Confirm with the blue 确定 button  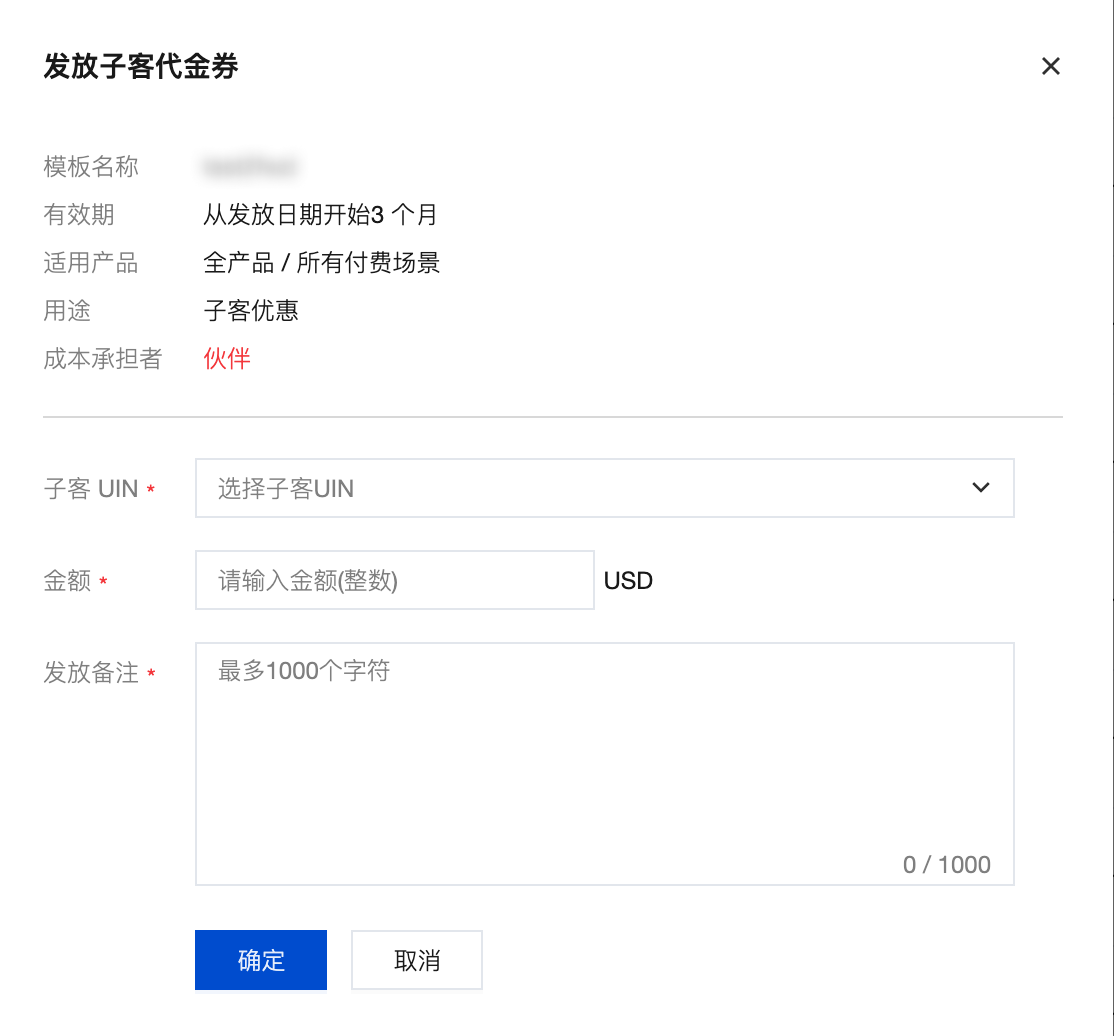point(261,960)
